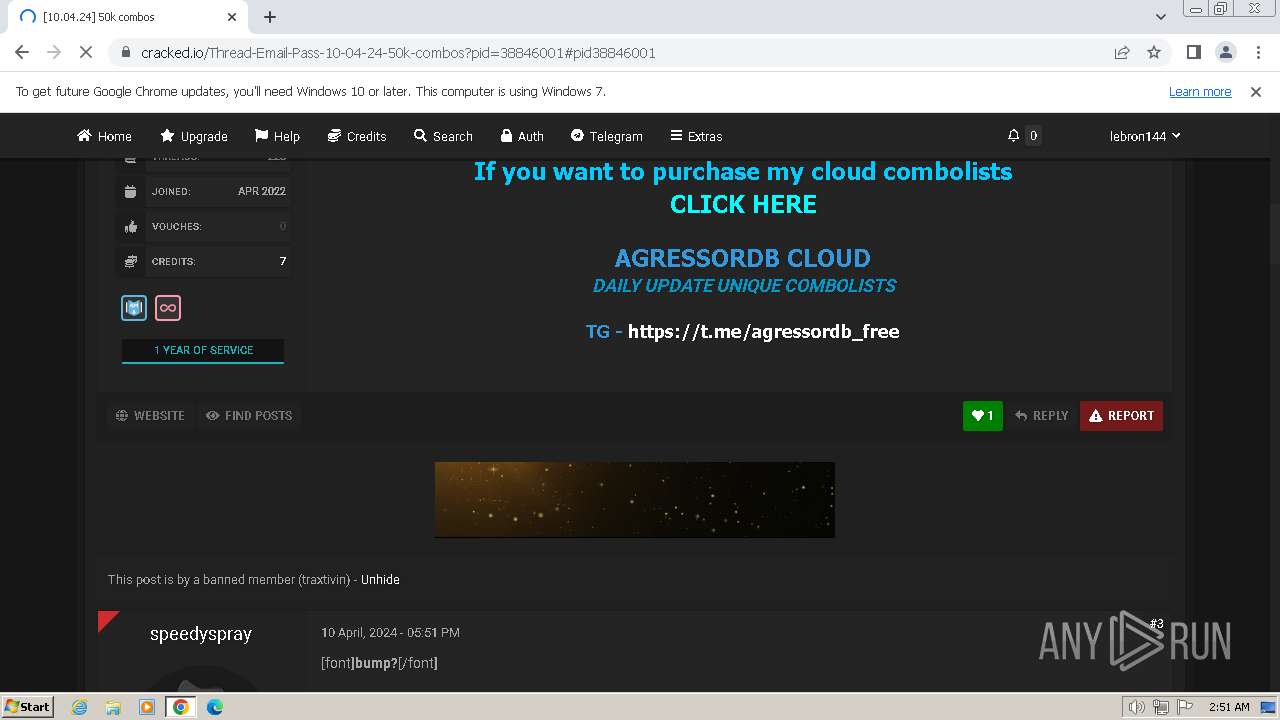Unhide banned member traxtivin's post
The height and width of the screenshot is (720, 1280).
coord(380,579)
